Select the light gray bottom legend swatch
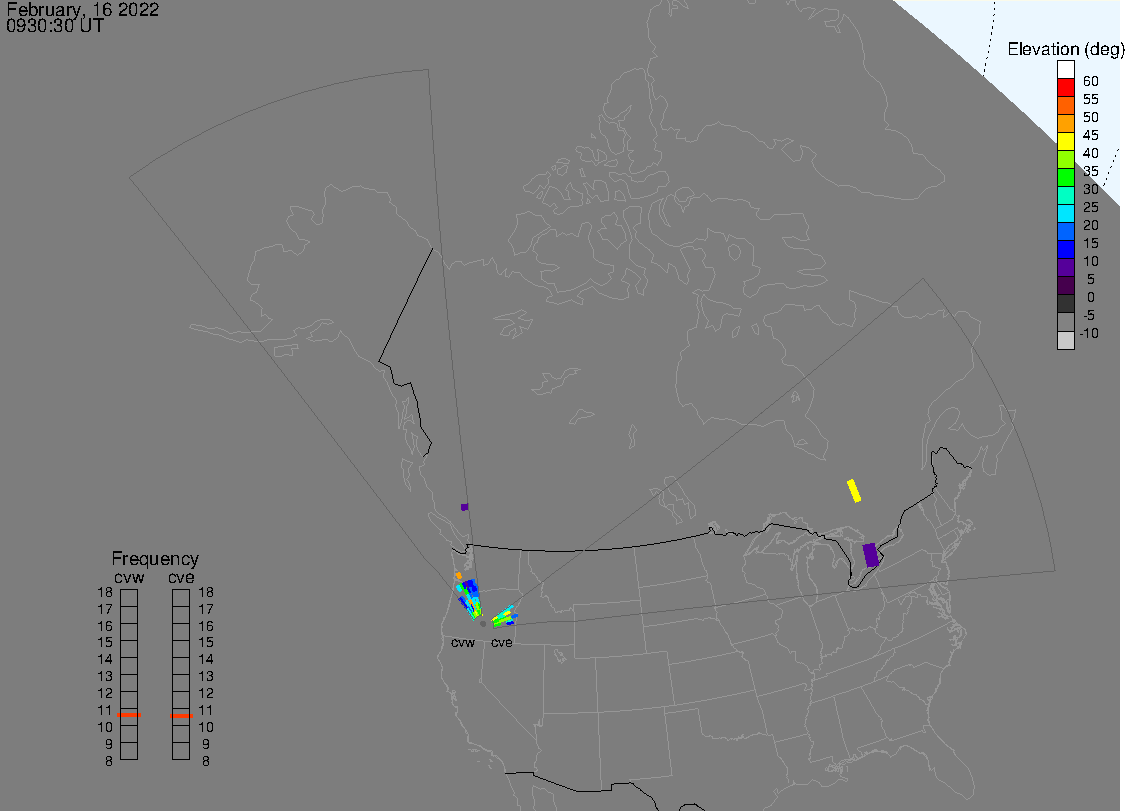Viewport: 1125px width, 811px height. 1065,340
